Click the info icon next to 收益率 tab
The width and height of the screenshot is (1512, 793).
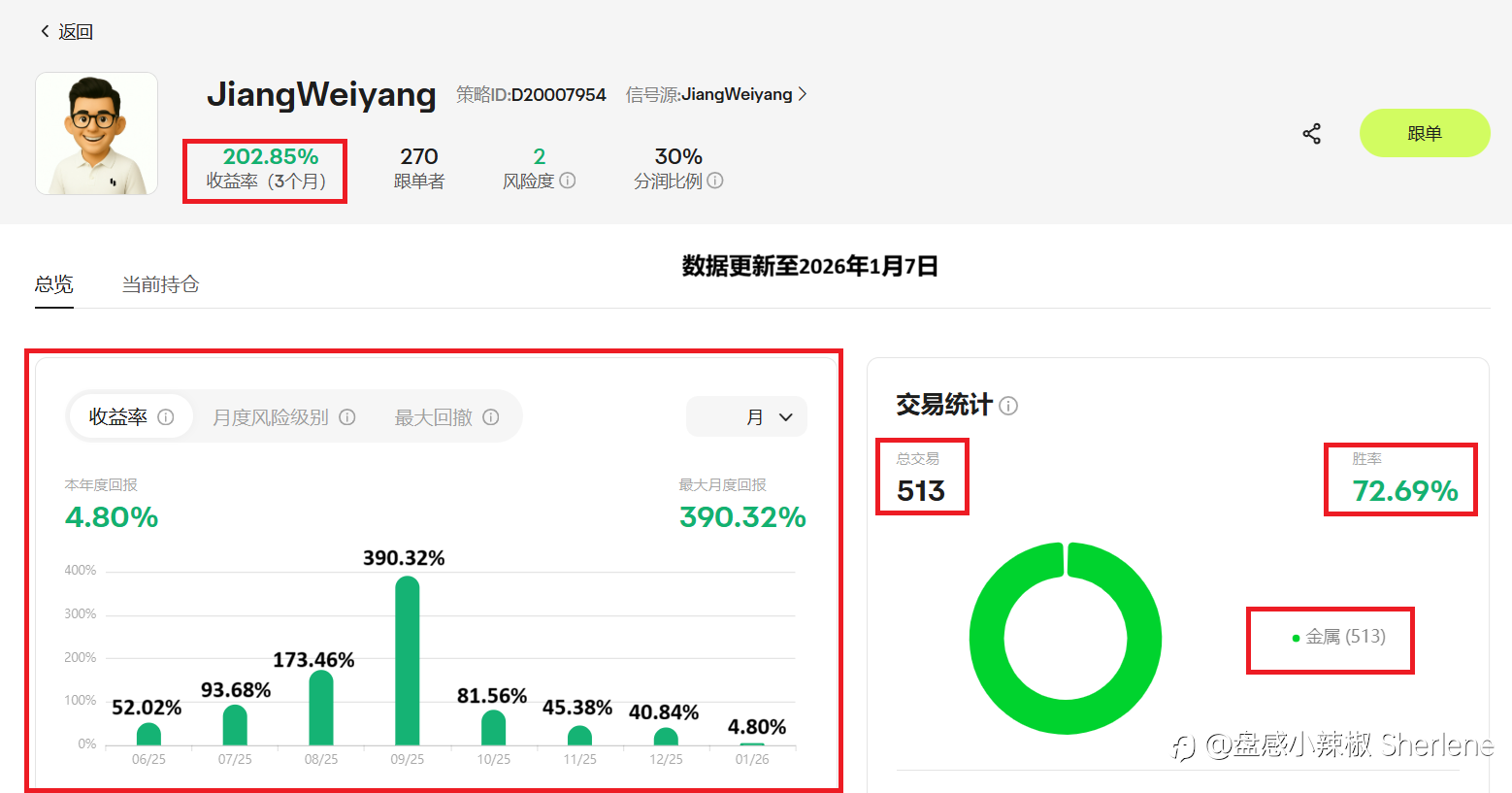[x=166, y=417]
